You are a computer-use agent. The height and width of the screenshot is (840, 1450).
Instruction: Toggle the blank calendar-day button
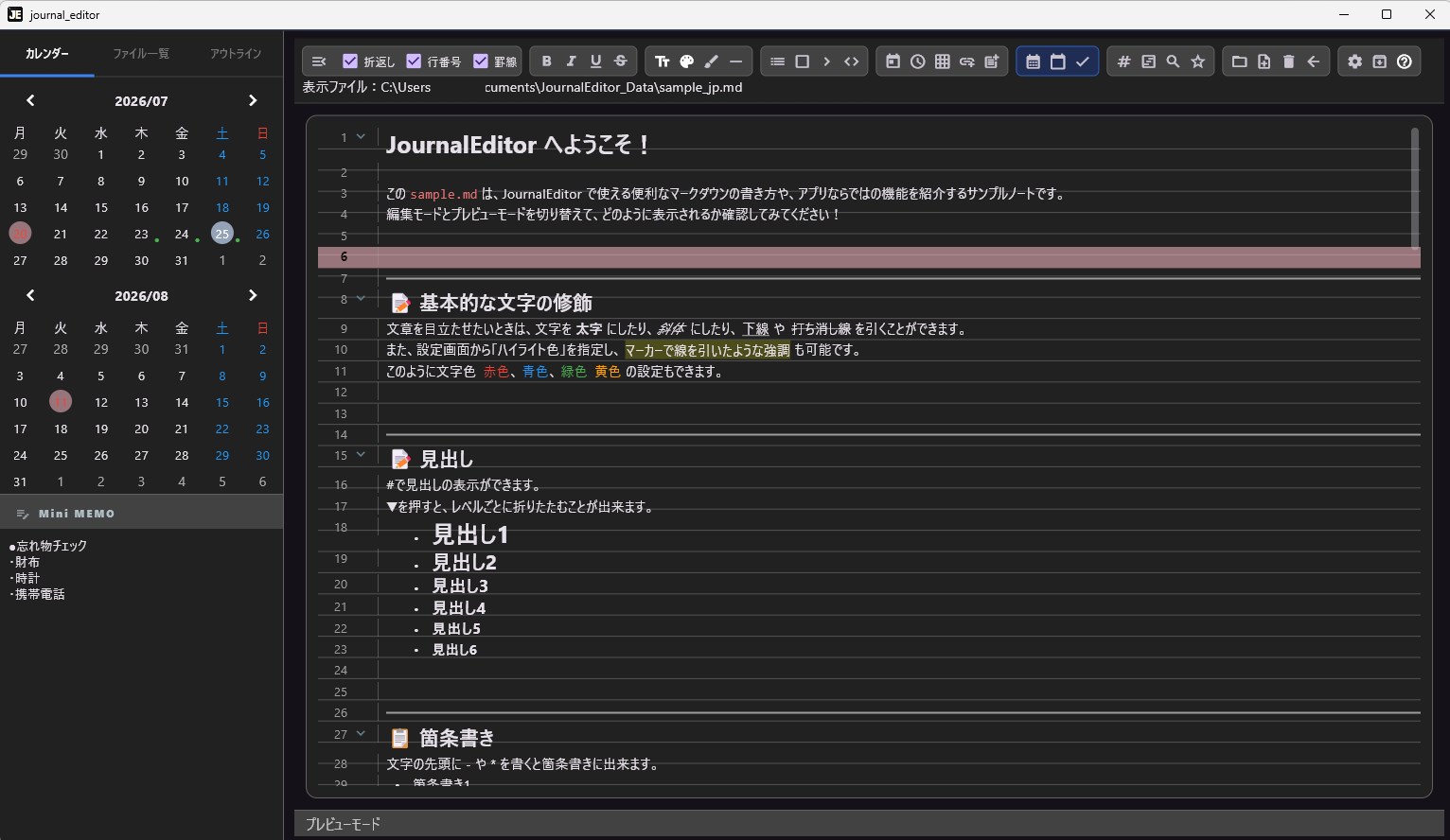pyautogui.click(x=1057, y=61)
